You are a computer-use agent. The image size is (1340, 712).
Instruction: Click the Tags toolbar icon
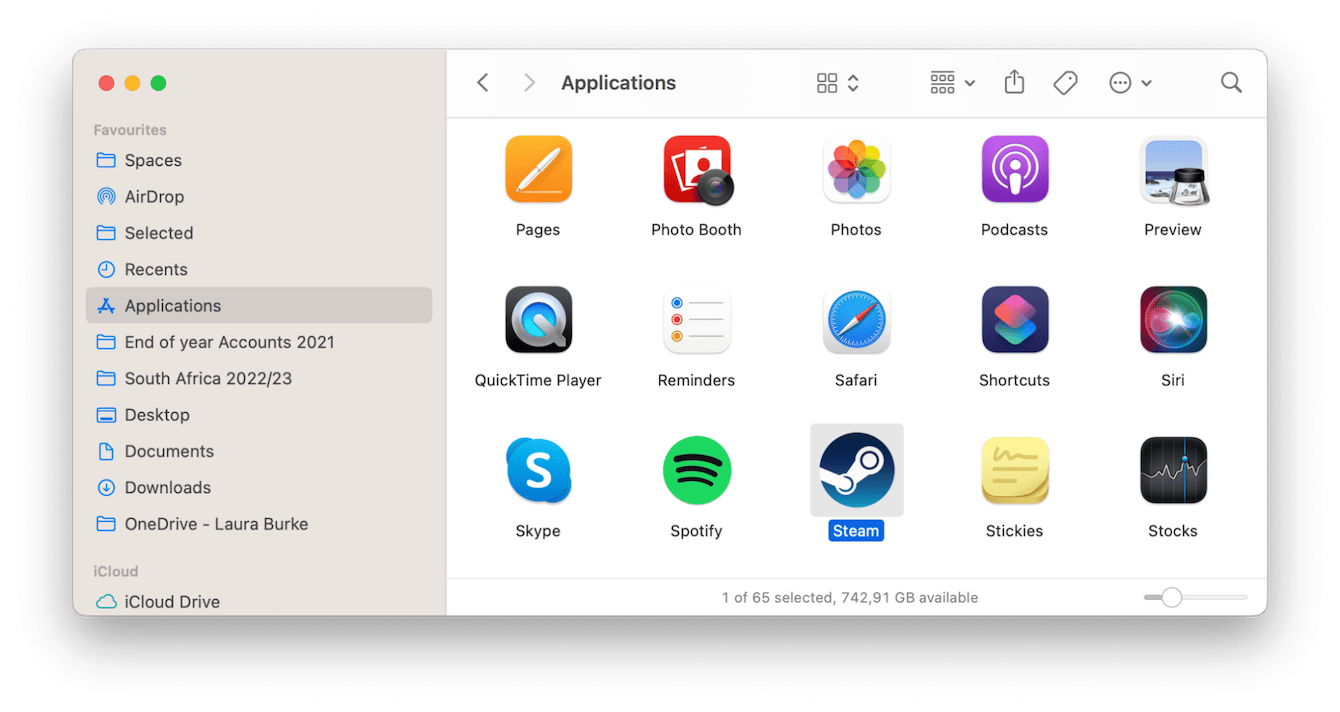pos(1064,82)
